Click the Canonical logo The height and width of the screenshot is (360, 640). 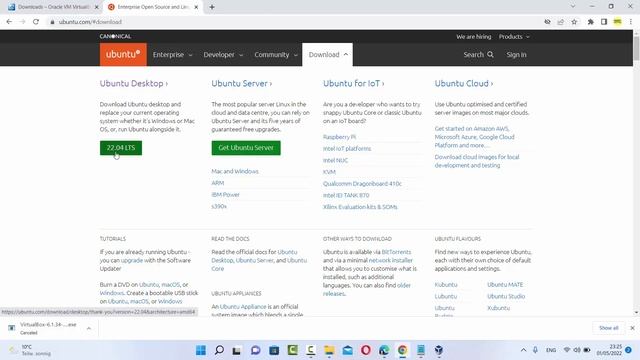115,36
